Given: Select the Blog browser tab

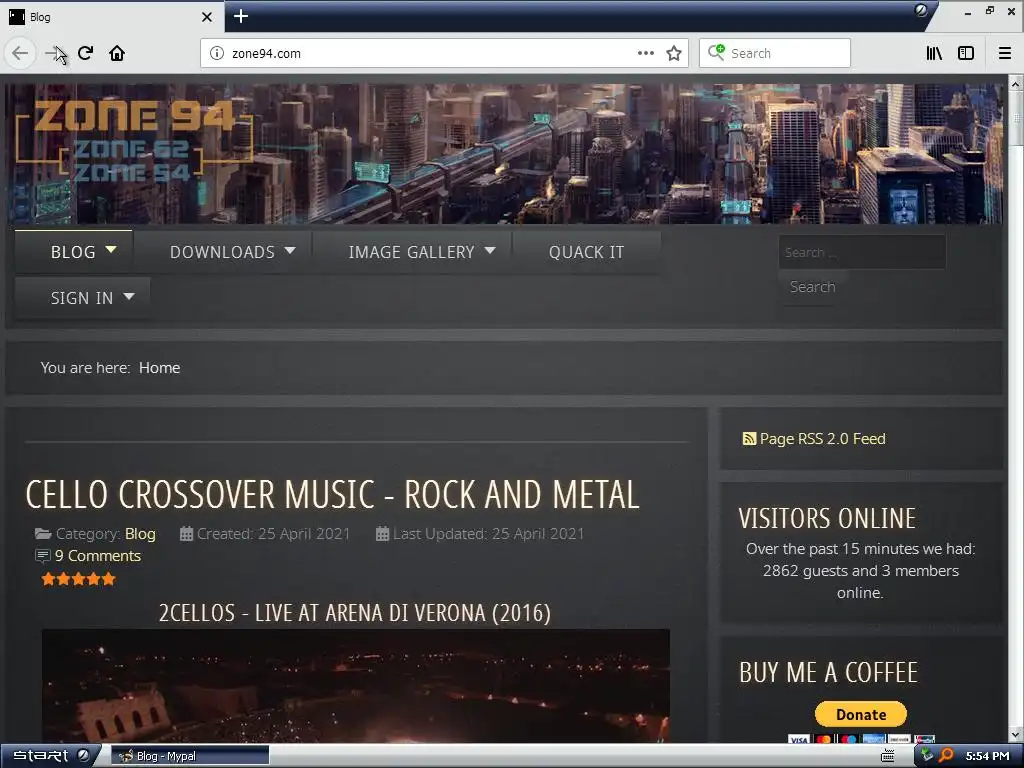Looking at the screenshot, I should coord(112,17).
